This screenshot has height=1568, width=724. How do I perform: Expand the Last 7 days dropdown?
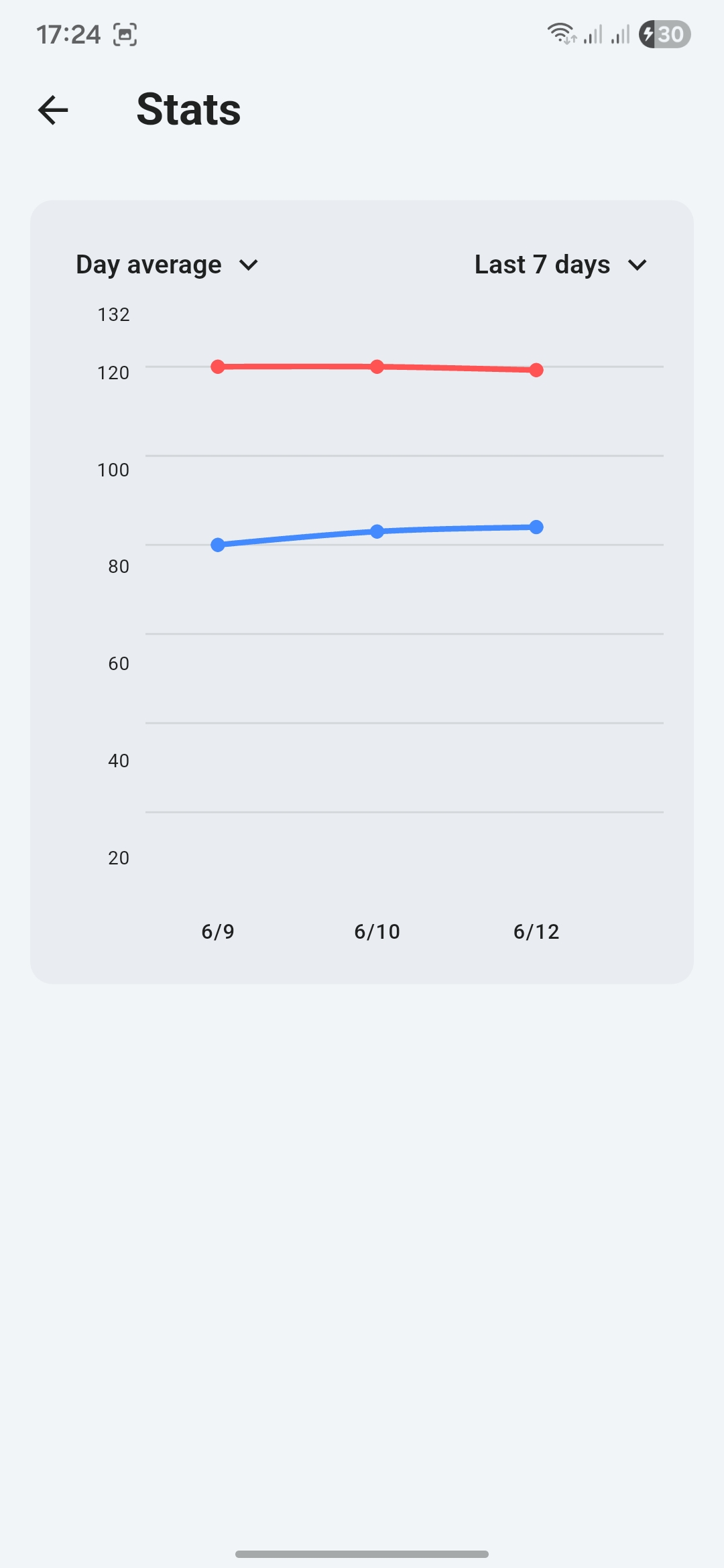tap(561, 265)
